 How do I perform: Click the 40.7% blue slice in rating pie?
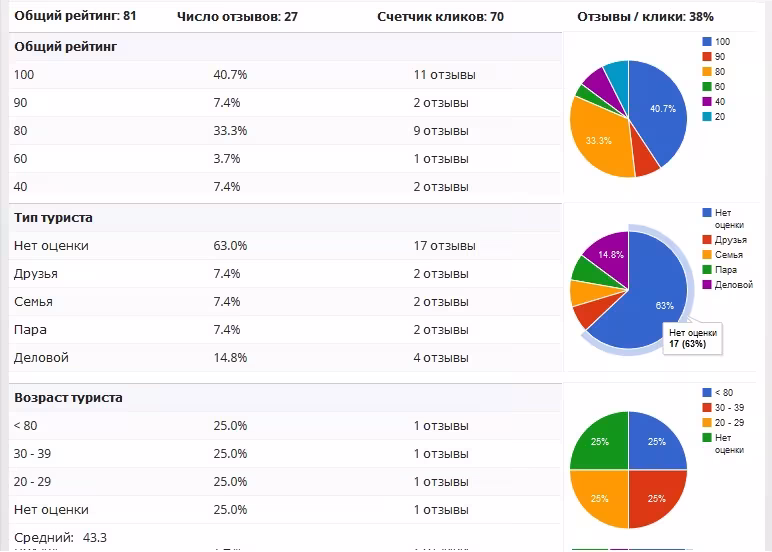tap(660, 108)
